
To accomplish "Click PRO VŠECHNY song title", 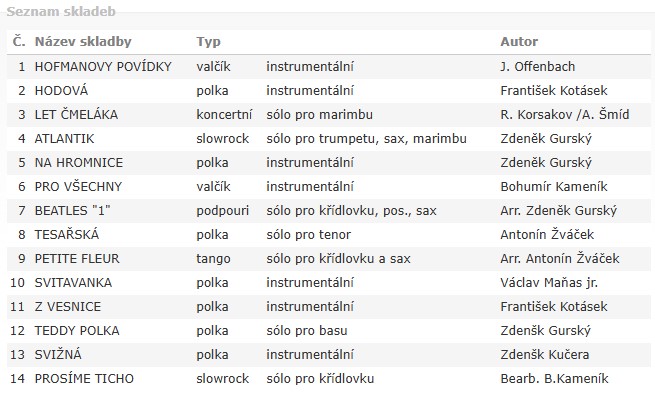I will (x=78, y=187).
